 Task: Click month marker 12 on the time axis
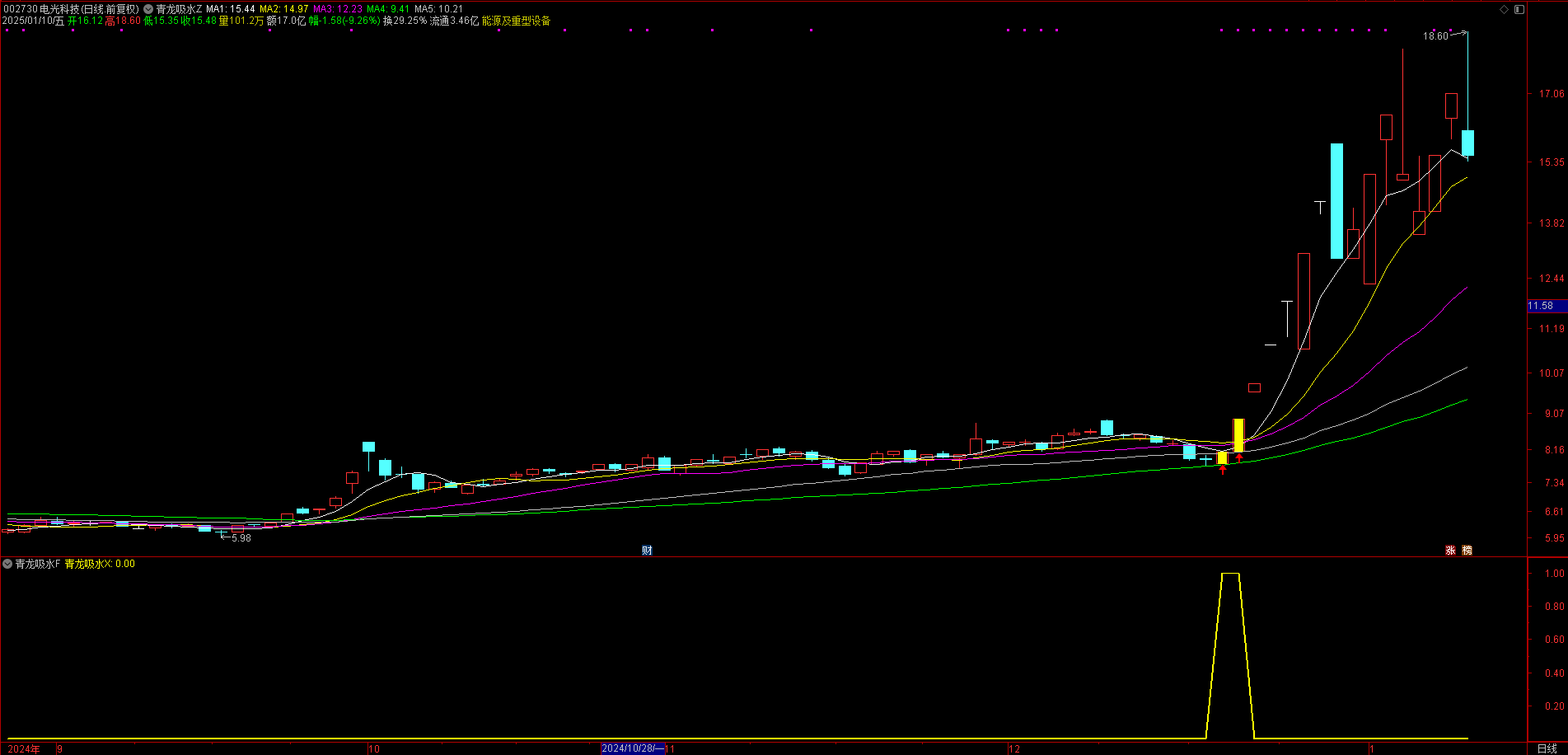tap(1014, 748)
